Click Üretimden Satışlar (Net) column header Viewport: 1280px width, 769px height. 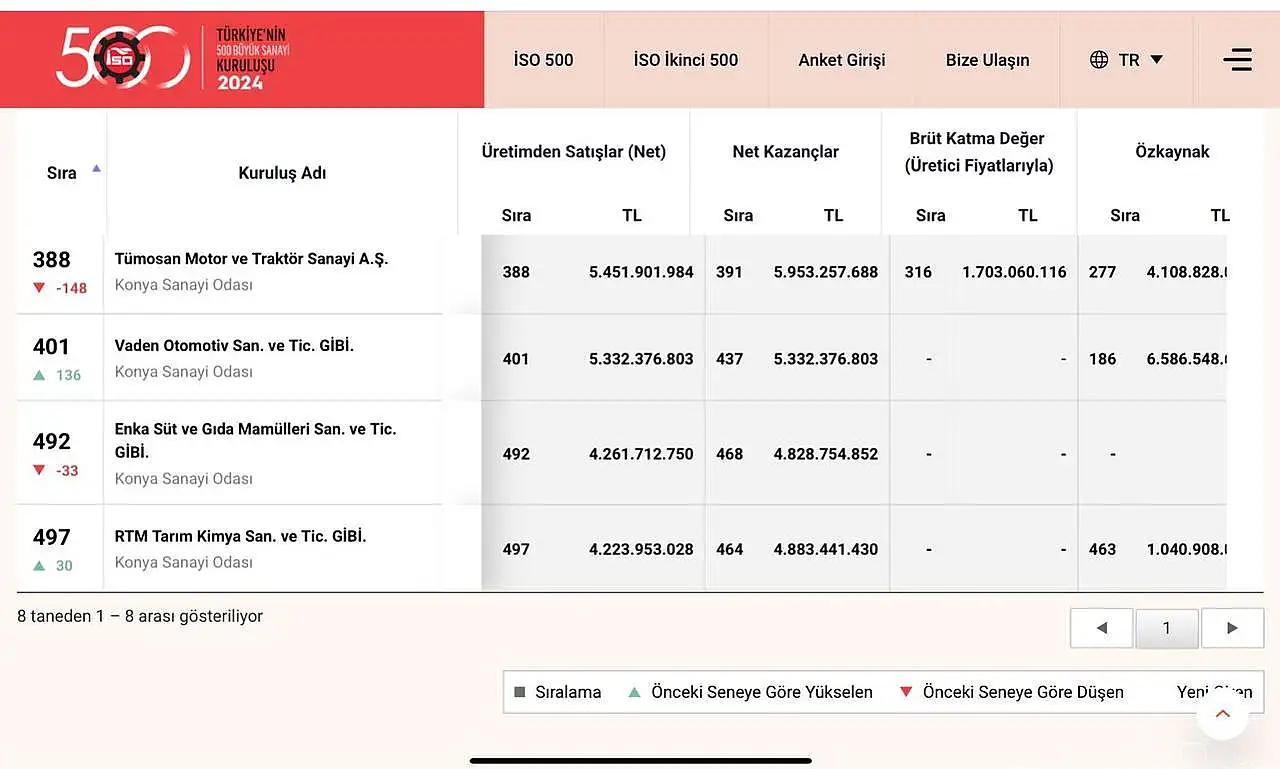coord(573,152)
